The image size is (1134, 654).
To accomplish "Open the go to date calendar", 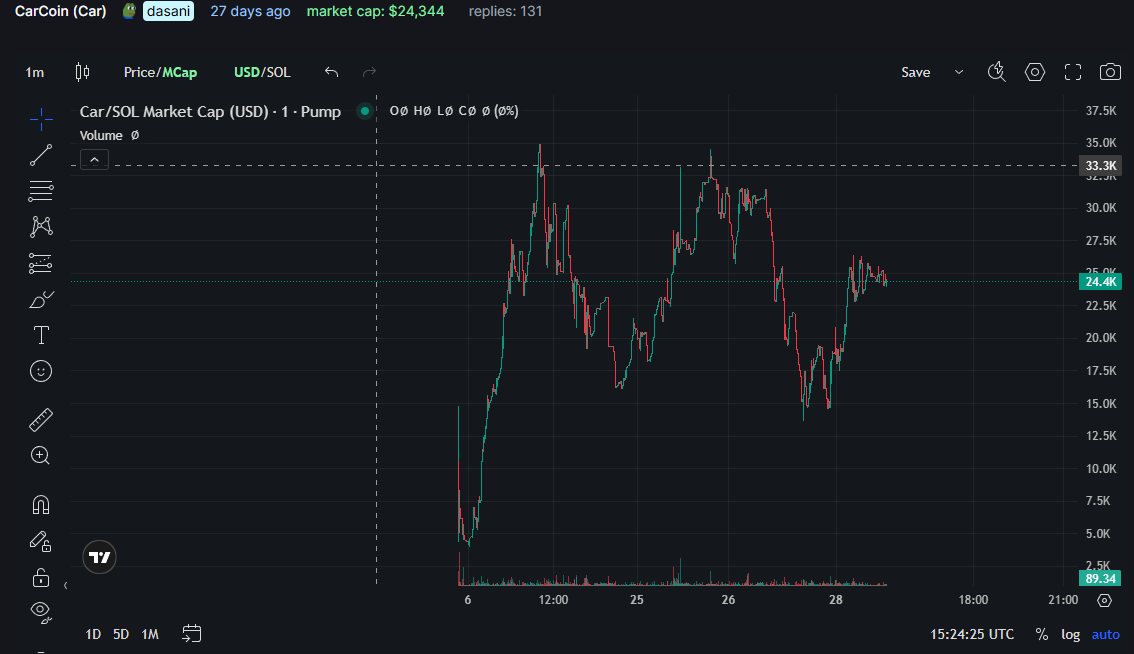I will coord(192,634).
